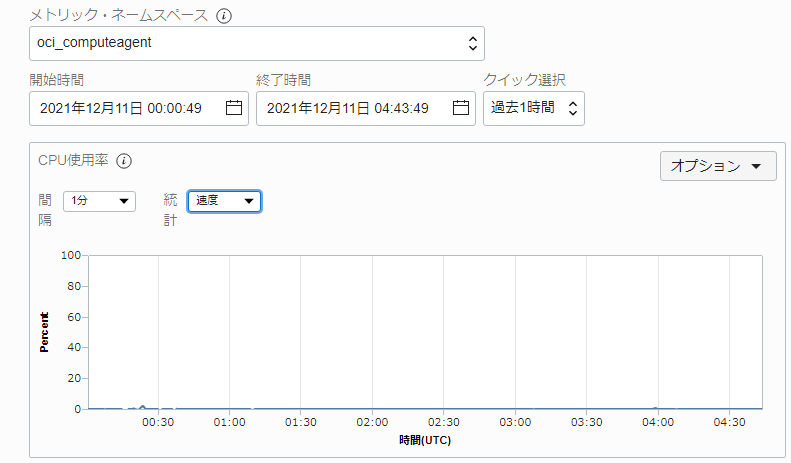791x463 pixels.
Task: Open the オプション menu button
Action: 718,166
